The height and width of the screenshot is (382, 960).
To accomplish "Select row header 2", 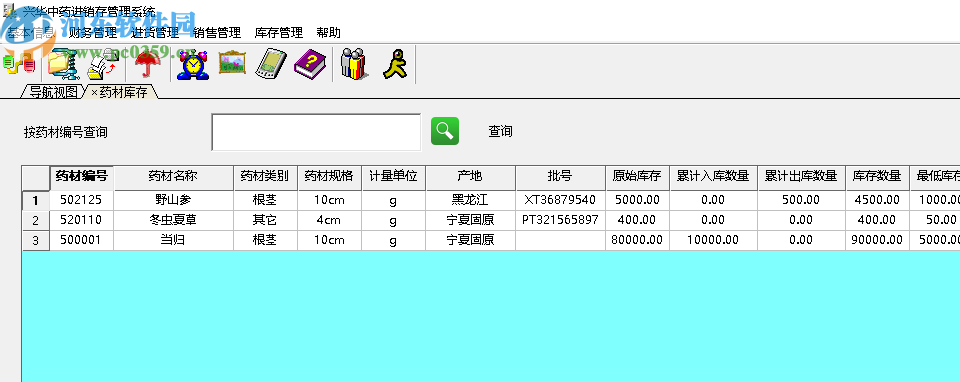I will [x=36, y=220].
